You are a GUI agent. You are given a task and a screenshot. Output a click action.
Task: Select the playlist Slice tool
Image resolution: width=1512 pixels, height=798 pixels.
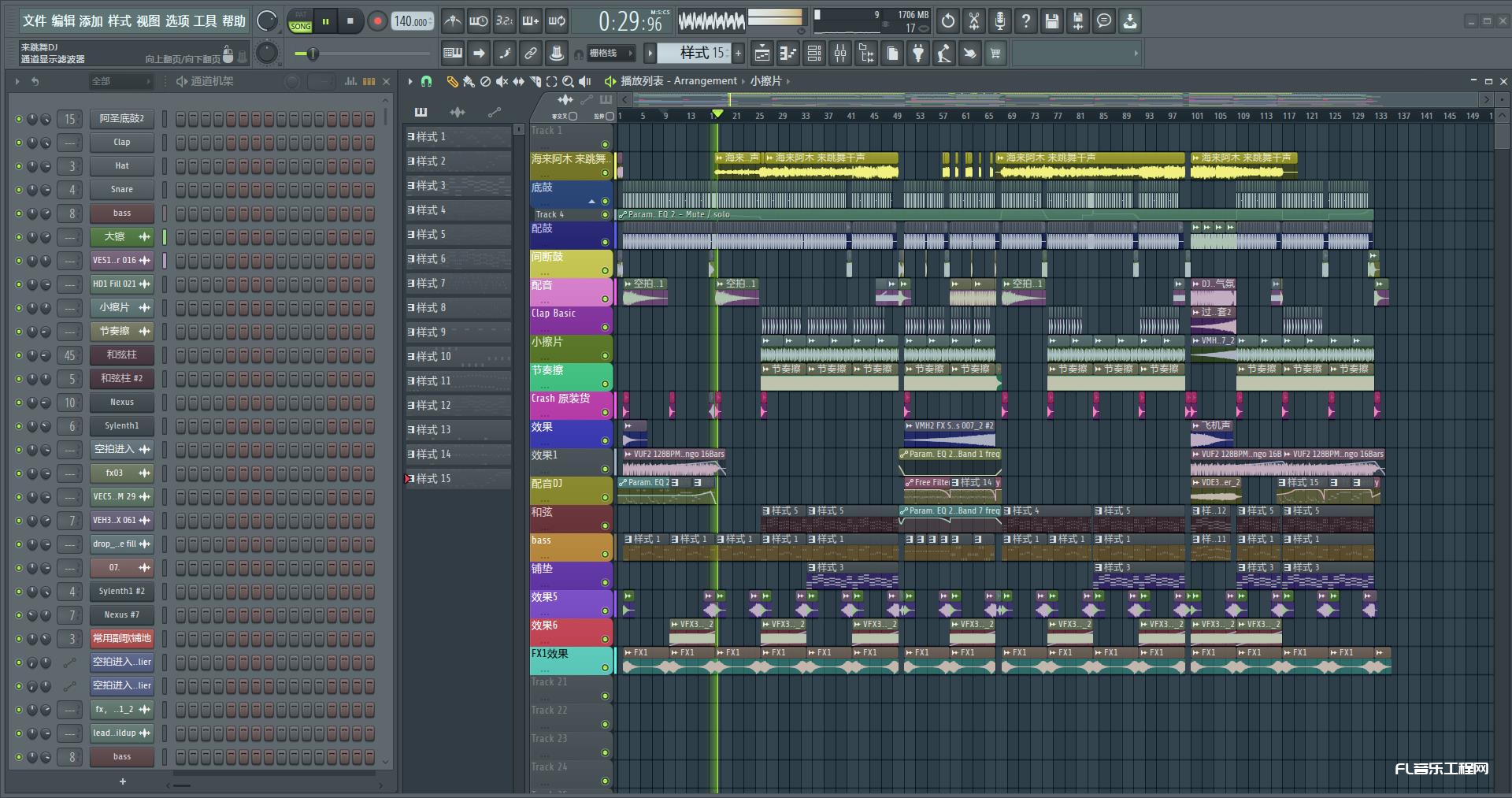(x=535, y=81)
